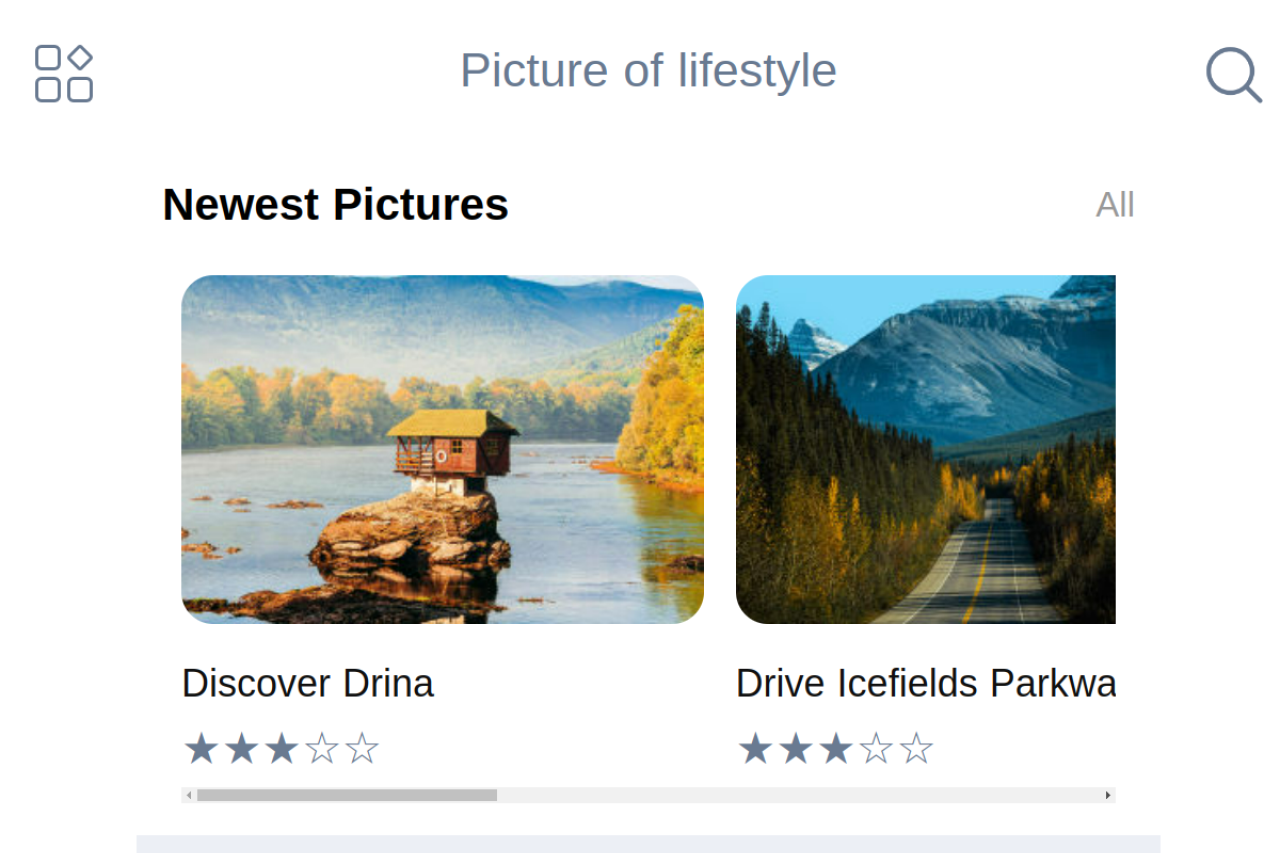Viewport: 1280px width, 853px height.
Task: Click the scrollbar's right arrow
Action: click(1108, 795)
